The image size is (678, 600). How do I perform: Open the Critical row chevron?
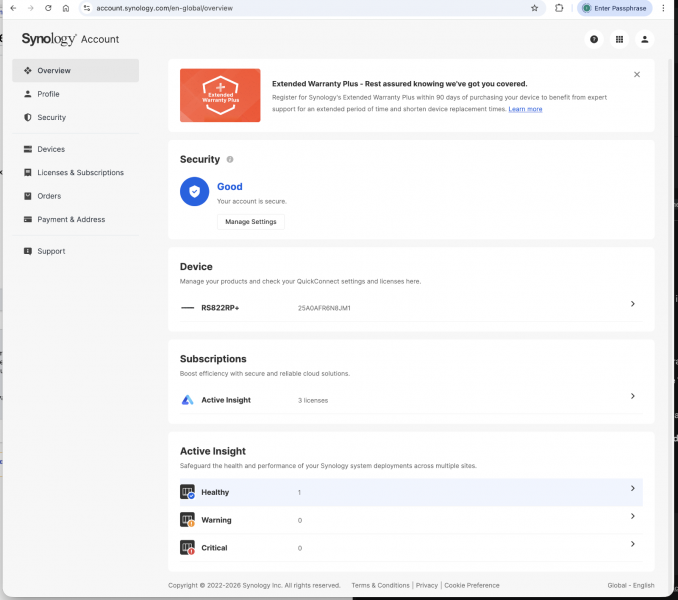[x=633, y=544]
